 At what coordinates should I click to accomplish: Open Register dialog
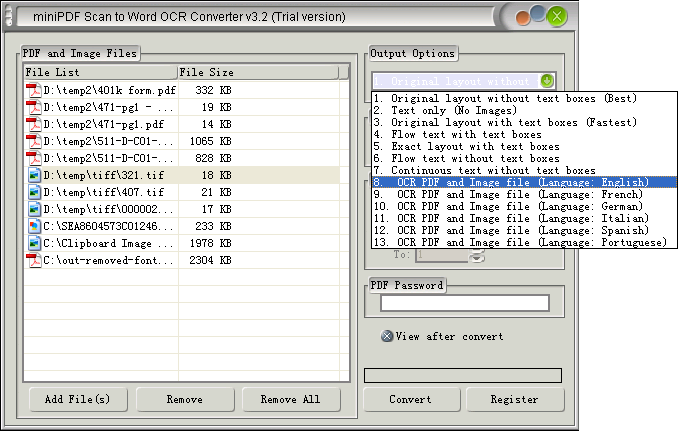tap(515, 399)
